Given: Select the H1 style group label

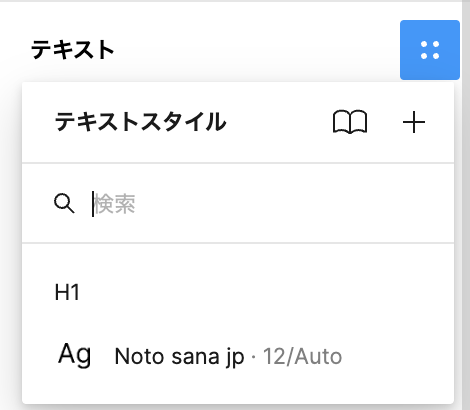Looking at the screenshot, I should (x=67, y=292).
